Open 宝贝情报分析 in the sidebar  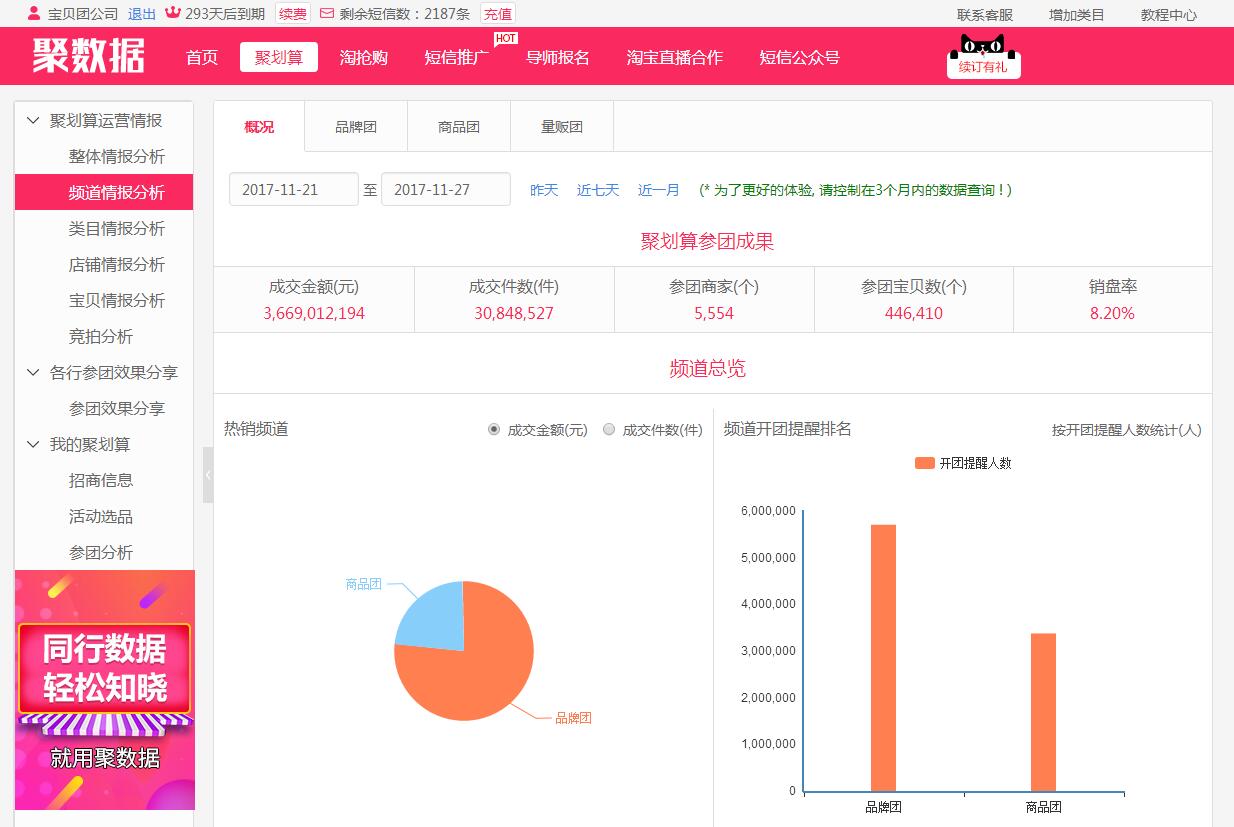(117, 300)
